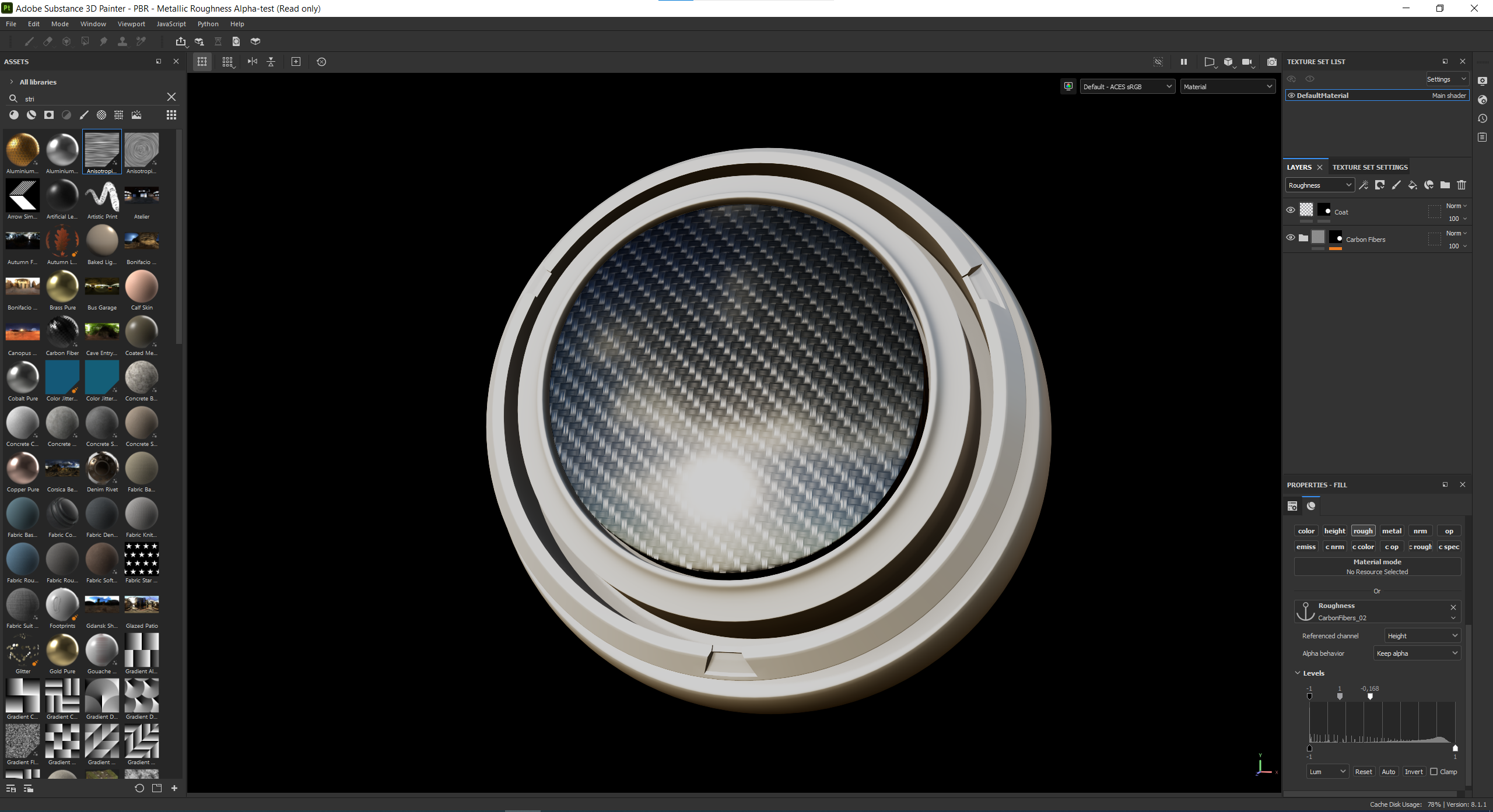The image size is (1493, 812).
Task: Enable the metal channel button
Action: point(1392,531)
